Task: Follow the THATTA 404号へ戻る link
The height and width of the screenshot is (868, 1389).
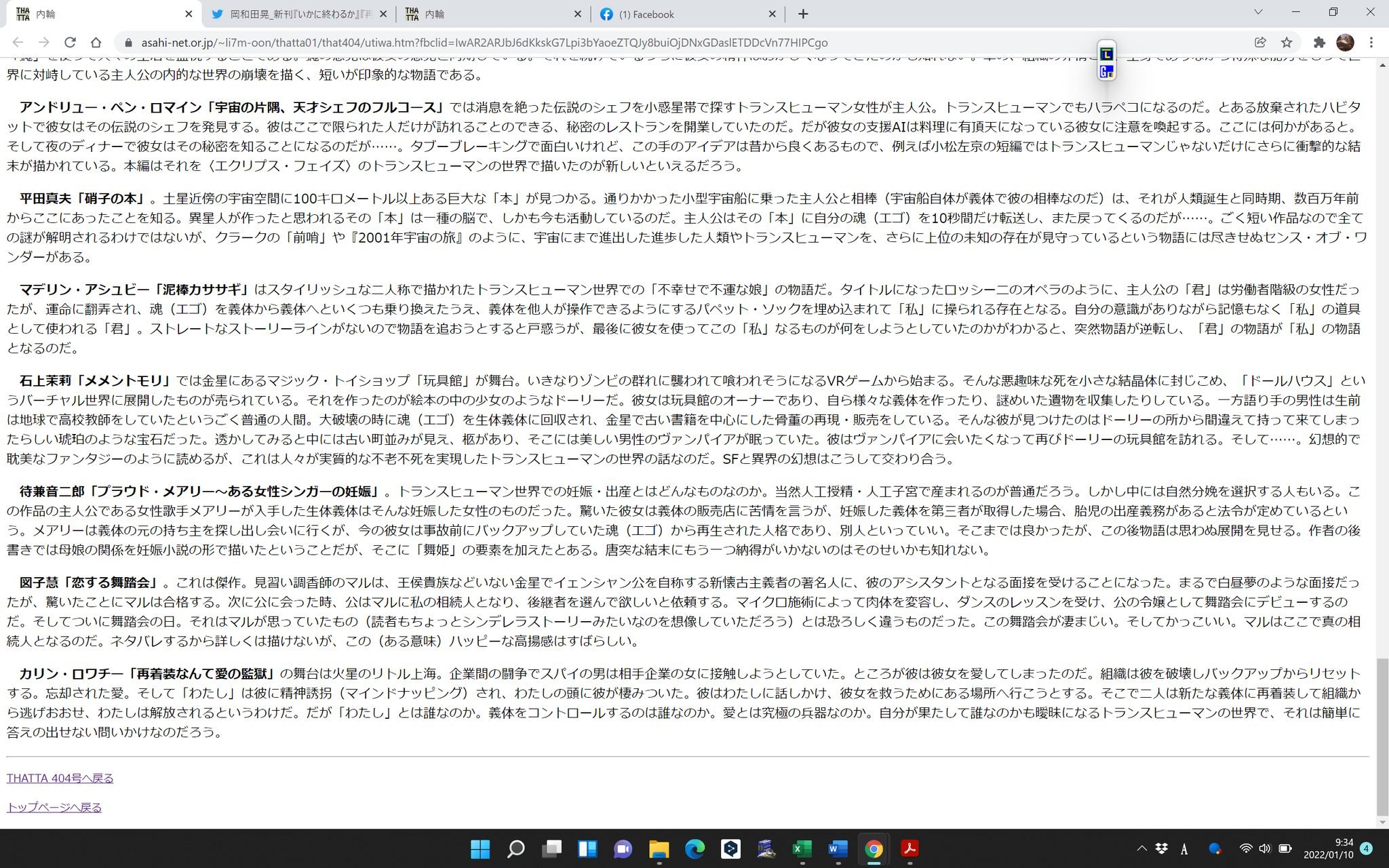Action: click(60, 778)
